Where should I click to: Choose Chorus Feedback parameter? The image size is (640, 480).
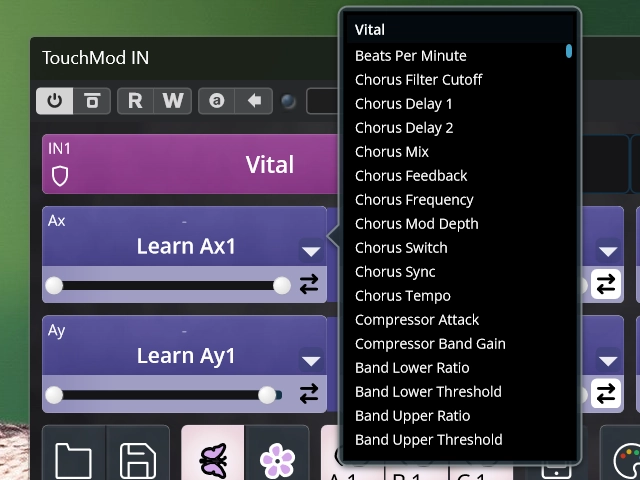point(460,176)
